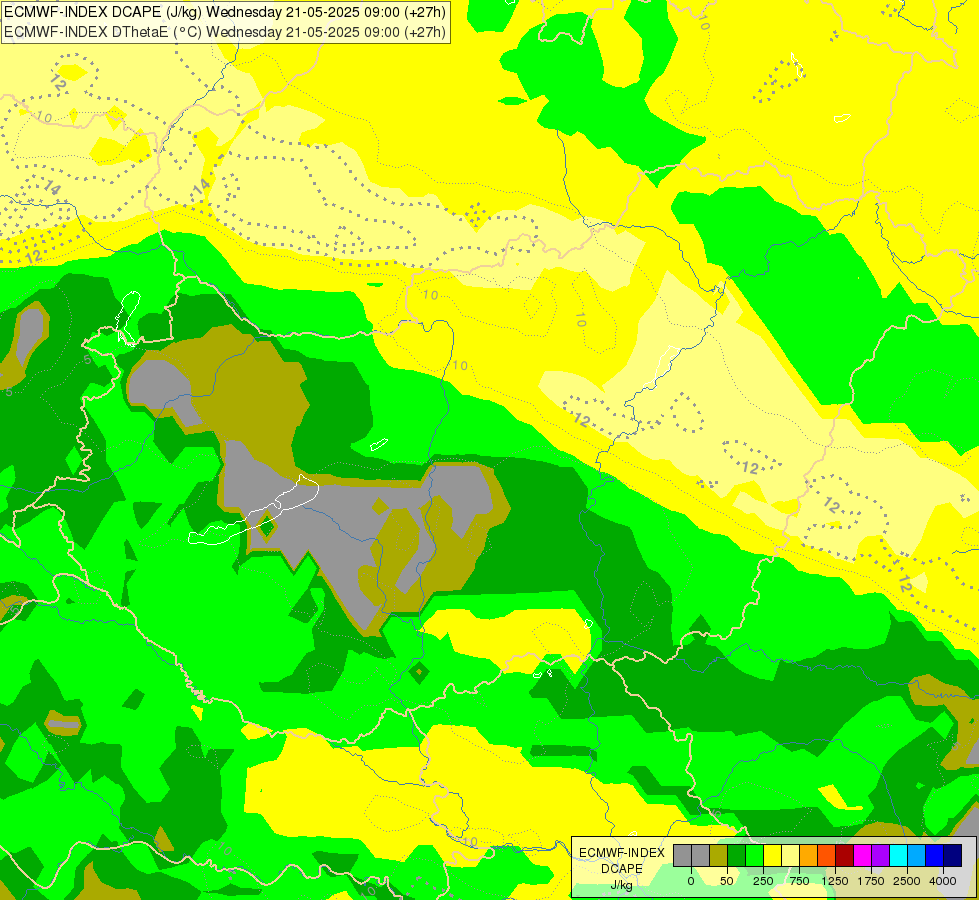Click the cyan legend swatch
The width and height of the screenshot is (979, 900).
(x=898, y=855)
